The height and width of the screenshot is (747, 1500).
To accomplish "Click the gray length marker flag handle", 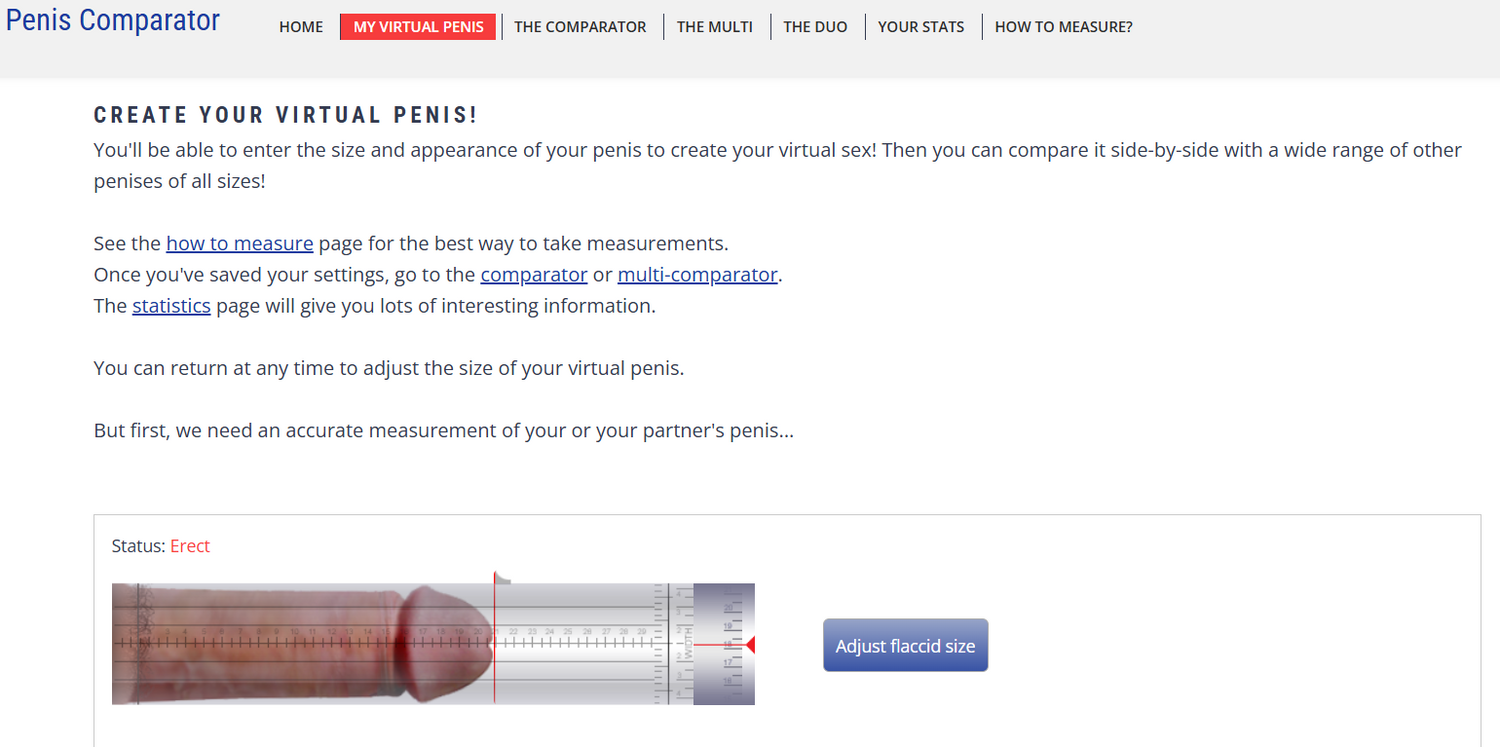I will click(503, 578).
